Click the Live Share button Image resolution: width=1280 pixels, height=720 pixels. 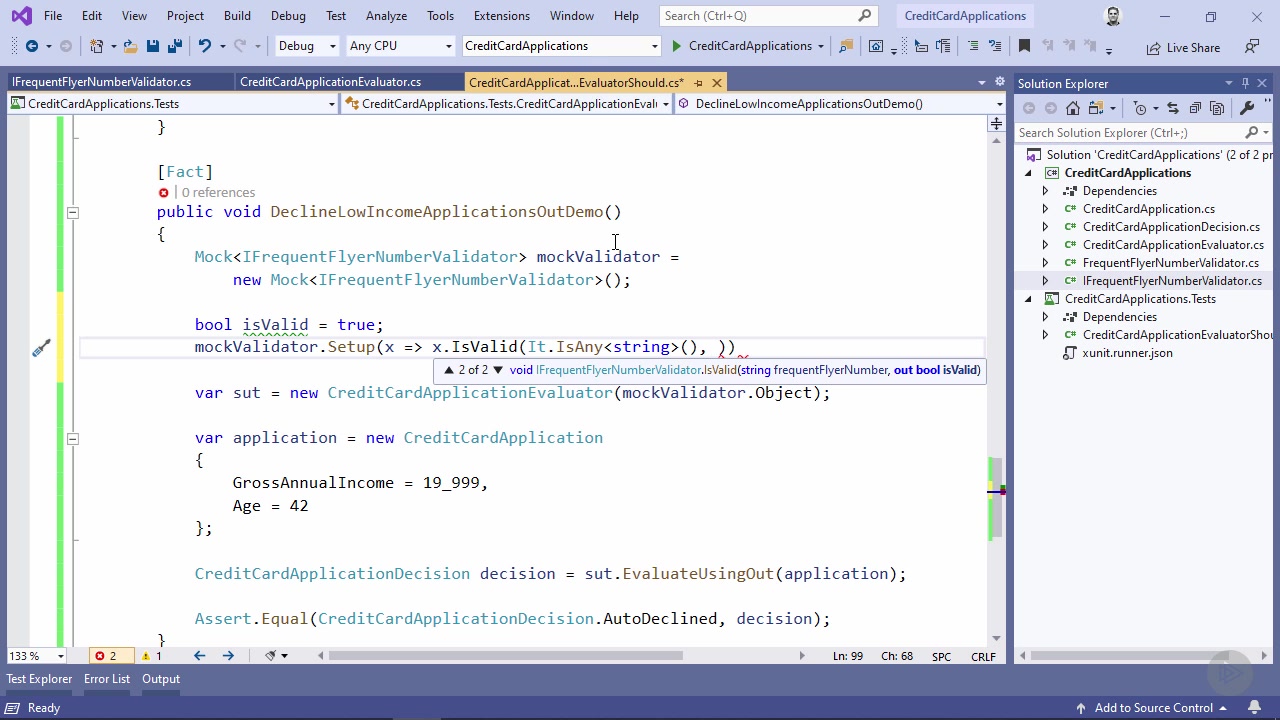(1183, 47)
